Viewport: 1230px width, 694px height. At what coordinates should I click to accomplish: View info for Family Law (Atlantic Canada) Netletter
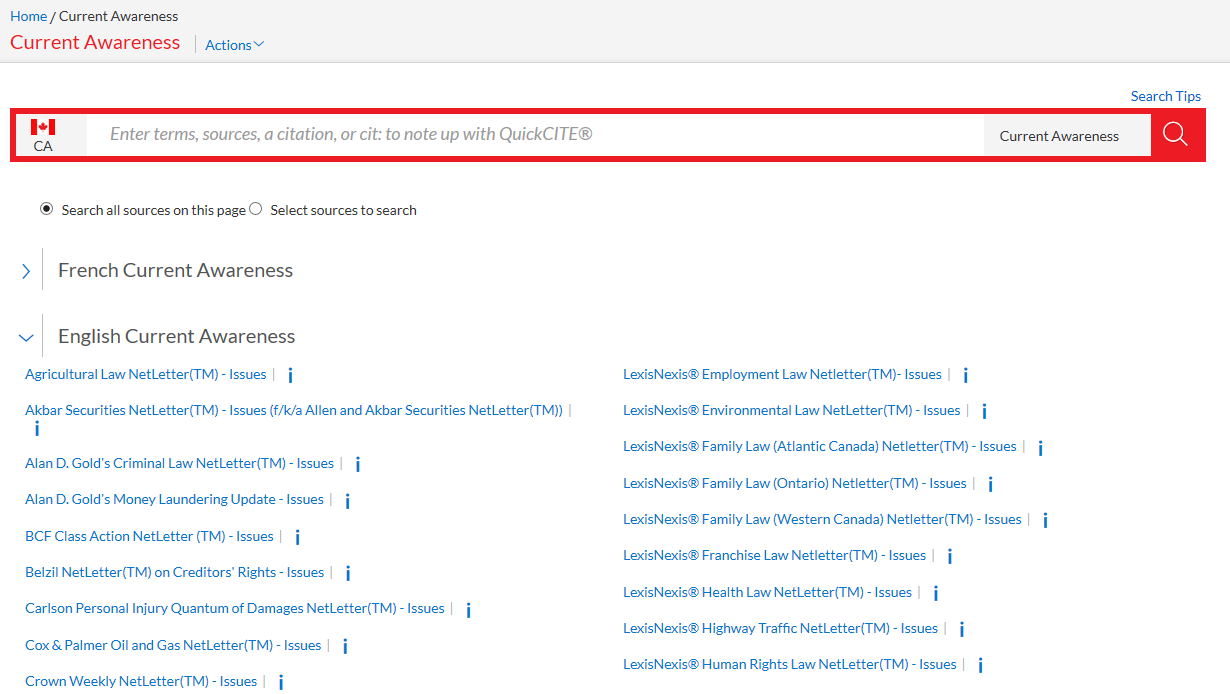pos(1040,447)
